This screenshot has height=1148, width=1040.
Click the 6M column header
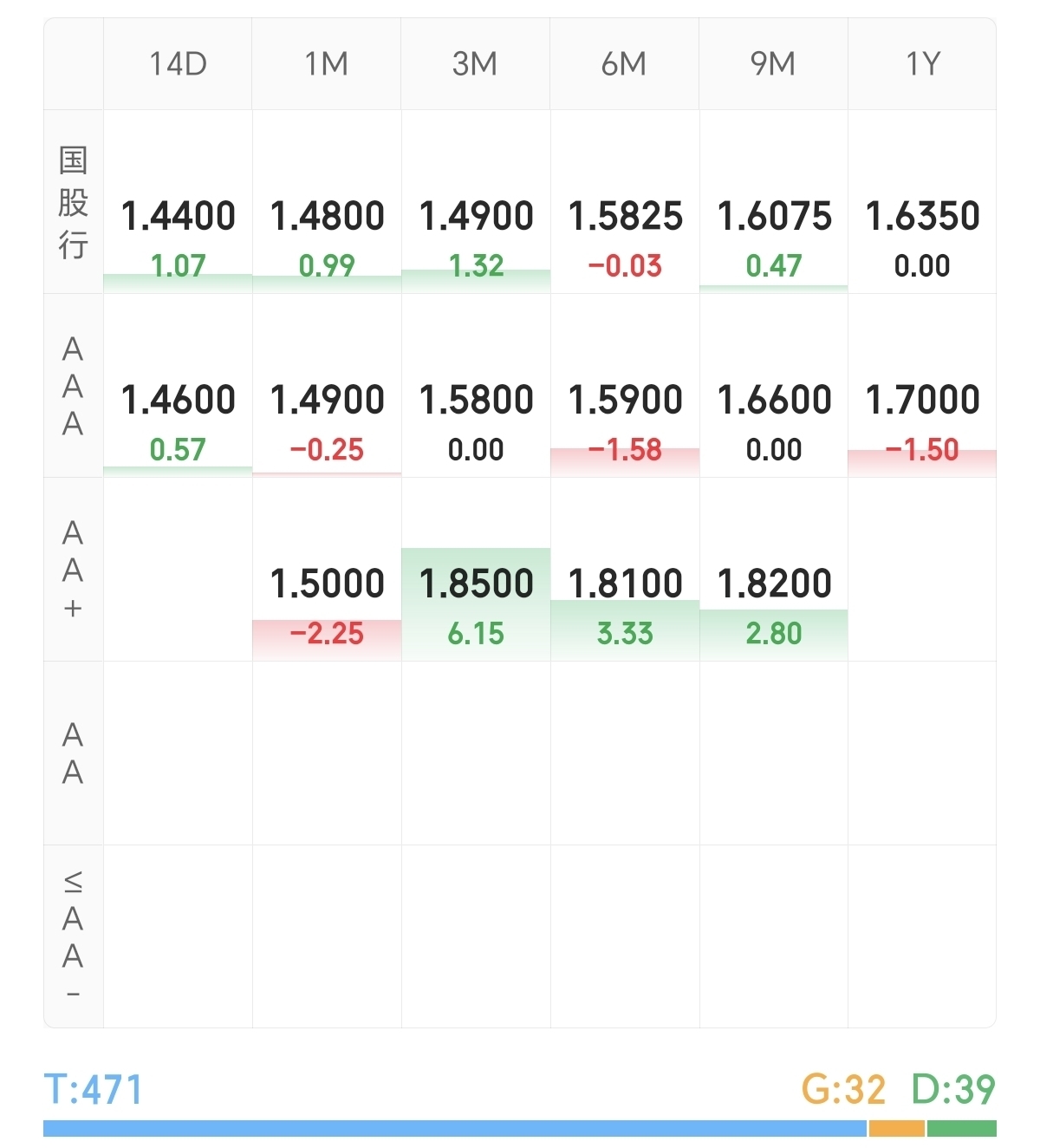pyautogui.click(x=624, y=64)
